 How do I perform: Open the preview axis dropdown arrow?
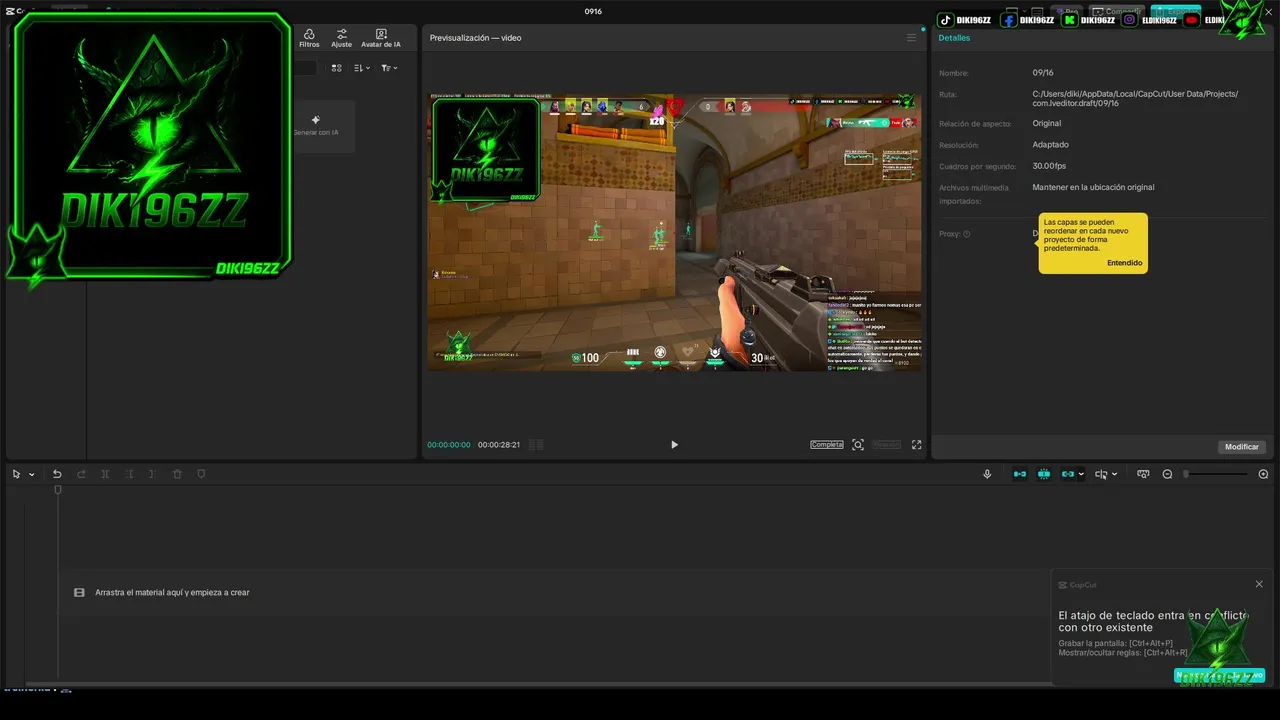pos(1114,475)
